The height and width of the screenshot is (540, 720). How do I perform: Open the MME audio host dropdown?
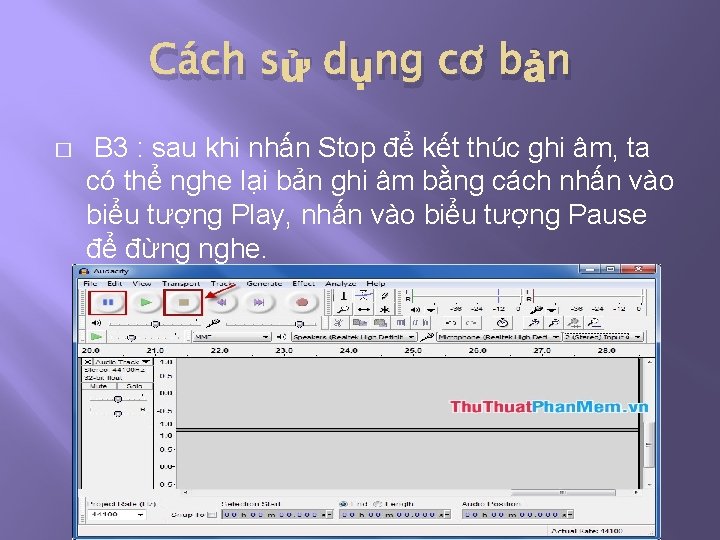click(231, 337)
